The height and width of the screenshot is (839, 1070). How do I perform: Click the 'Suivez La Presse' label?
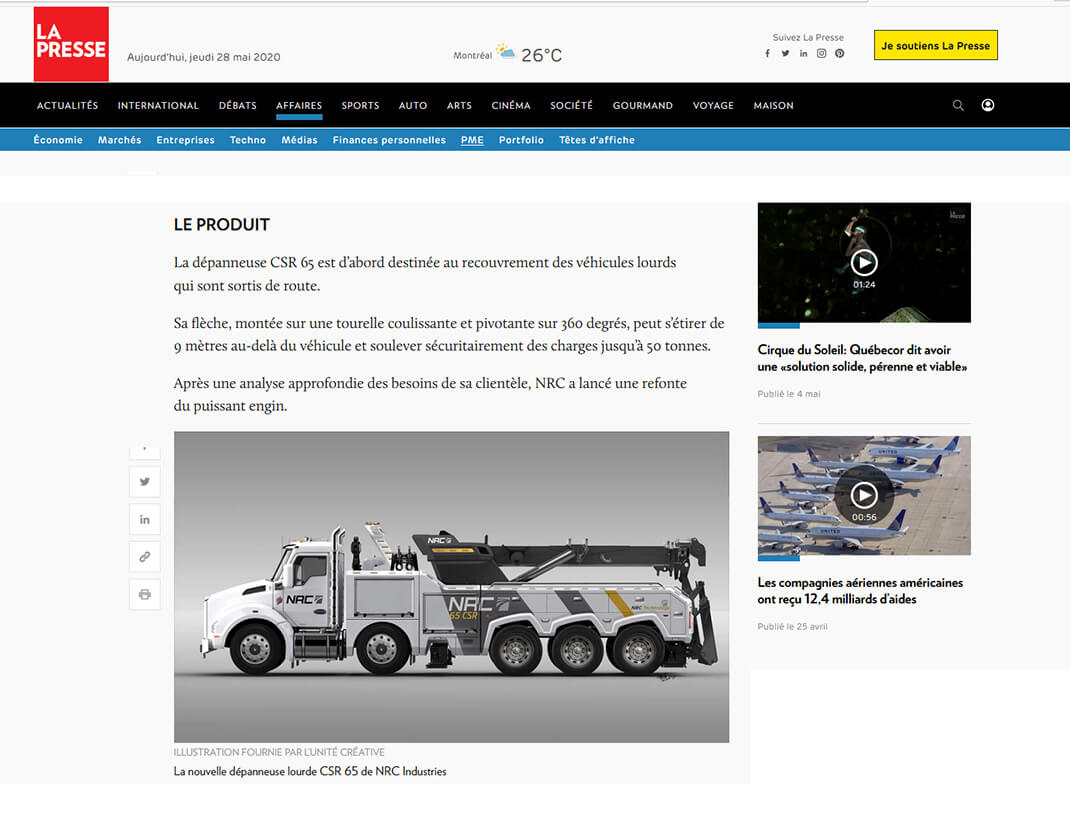click(808, 38)
